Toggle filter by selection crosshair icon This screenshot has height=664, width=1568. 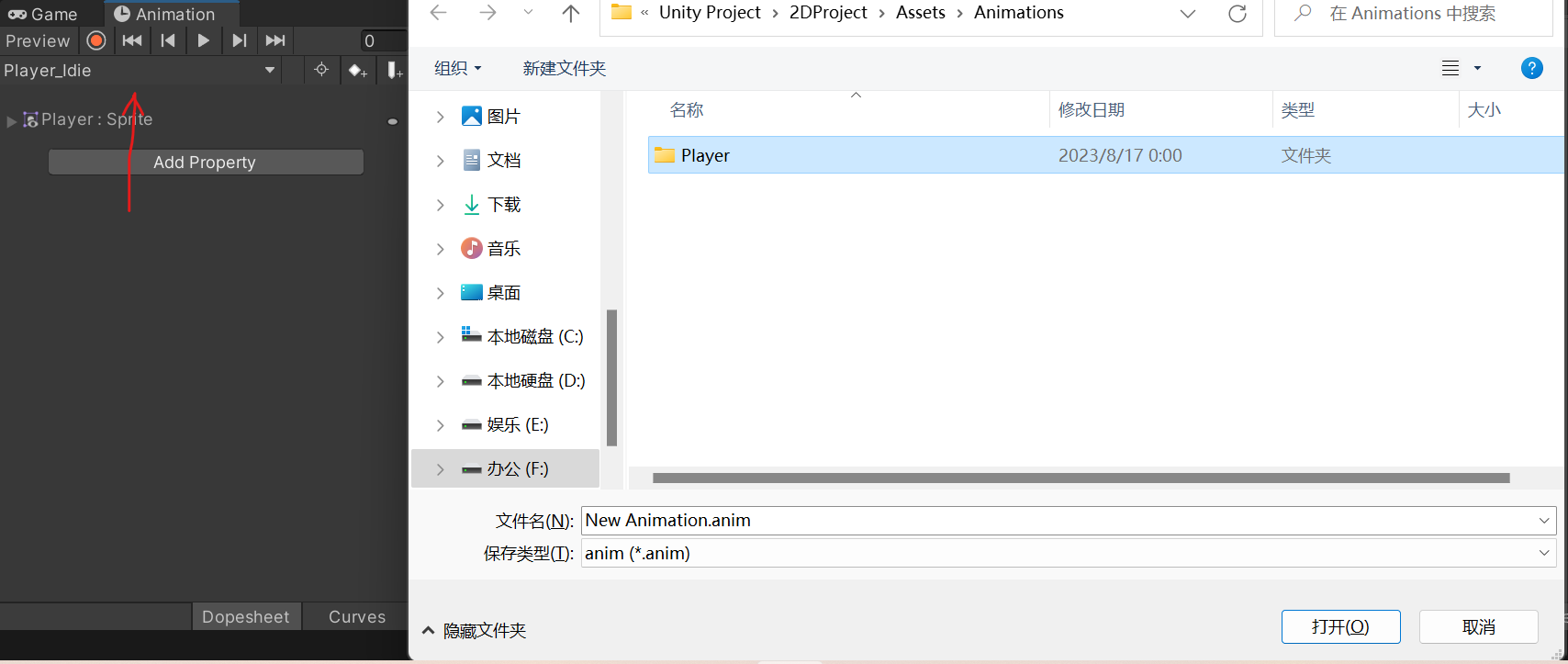click(x=321, y=71)
